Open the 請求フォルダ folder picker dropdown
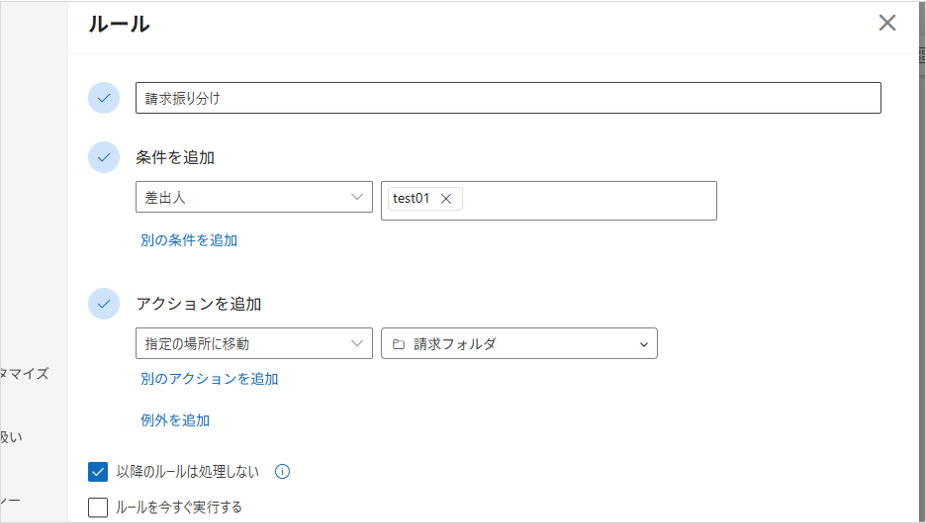Viewport: 926px width, 523px height. [643, 344]
